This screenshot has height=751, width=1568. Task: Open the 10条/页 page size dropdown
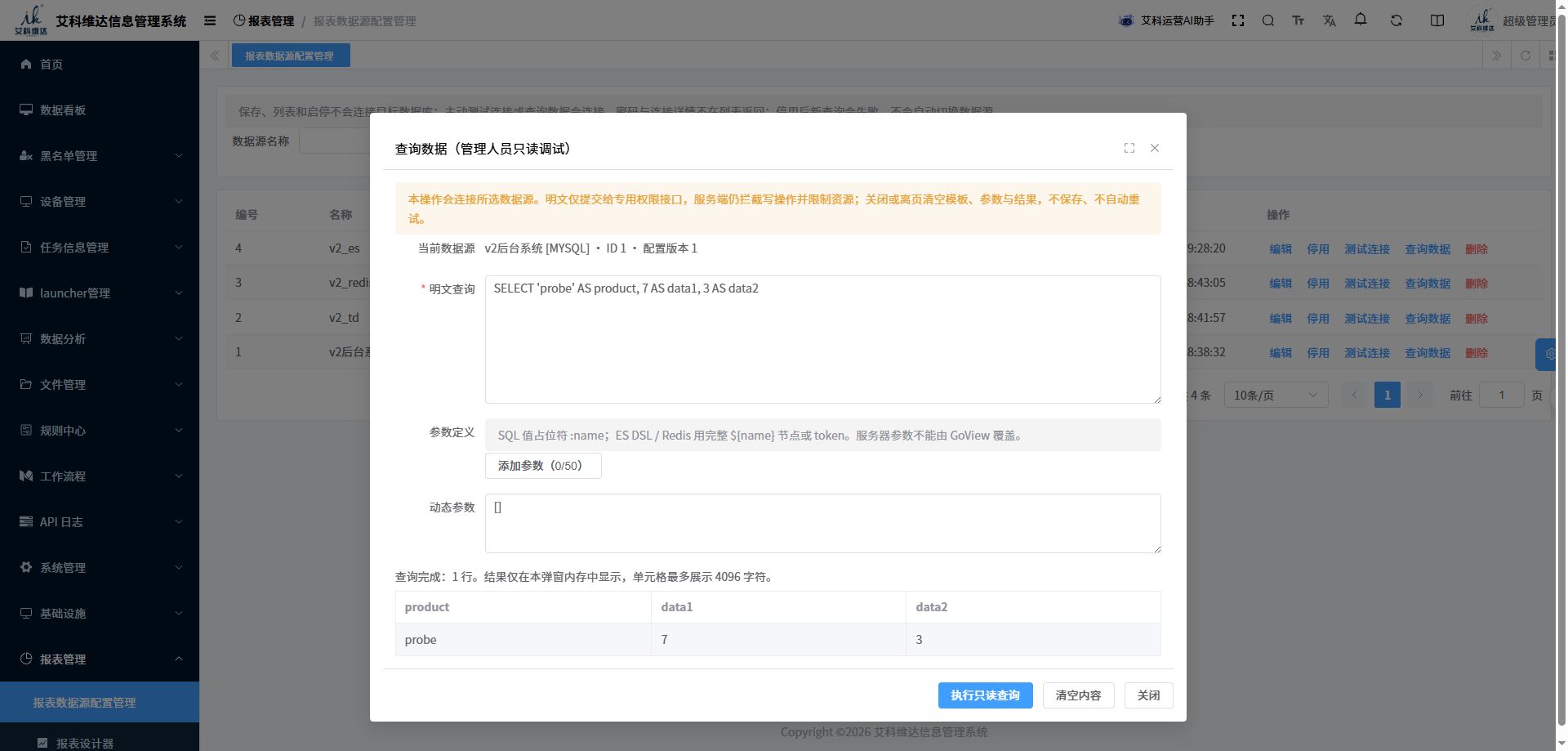point(1276,395)
